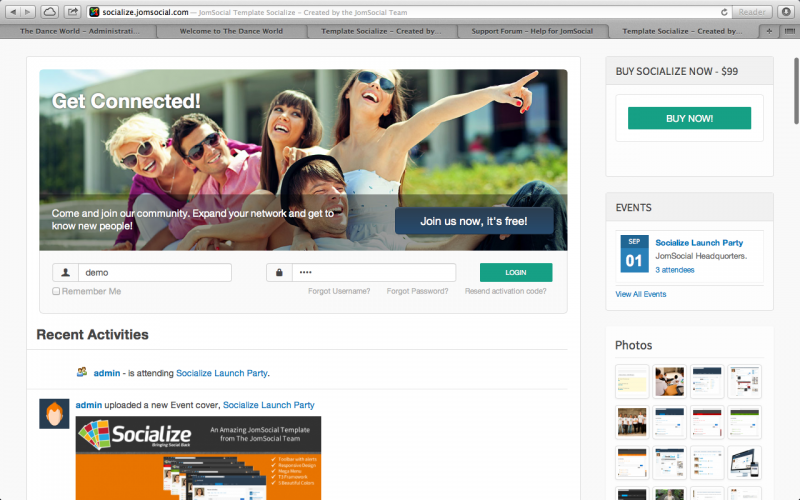Open second photo in Photos second row
The image size is (800, 500).
(x=669, y=422)
